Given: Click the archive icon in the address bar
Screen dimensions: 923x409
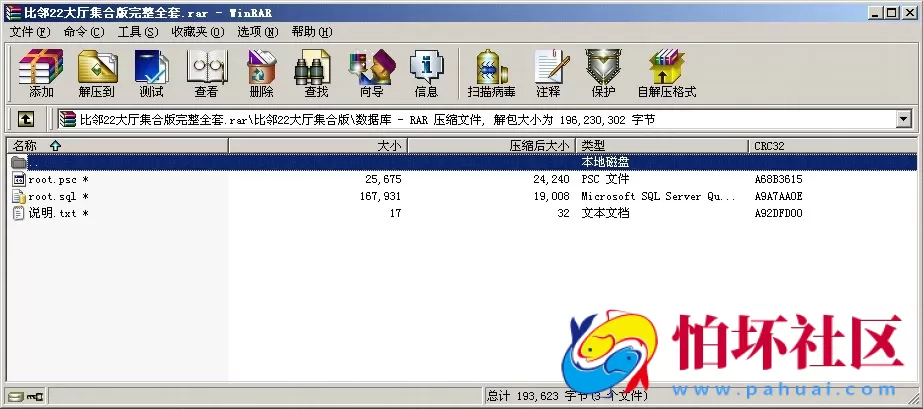Looking at the screenshot, I should (68, 119).
